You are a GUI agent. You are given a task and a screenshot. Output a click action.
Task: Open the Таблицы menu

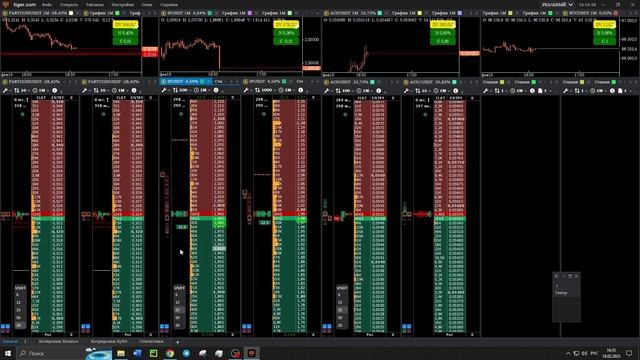(95, 4)
